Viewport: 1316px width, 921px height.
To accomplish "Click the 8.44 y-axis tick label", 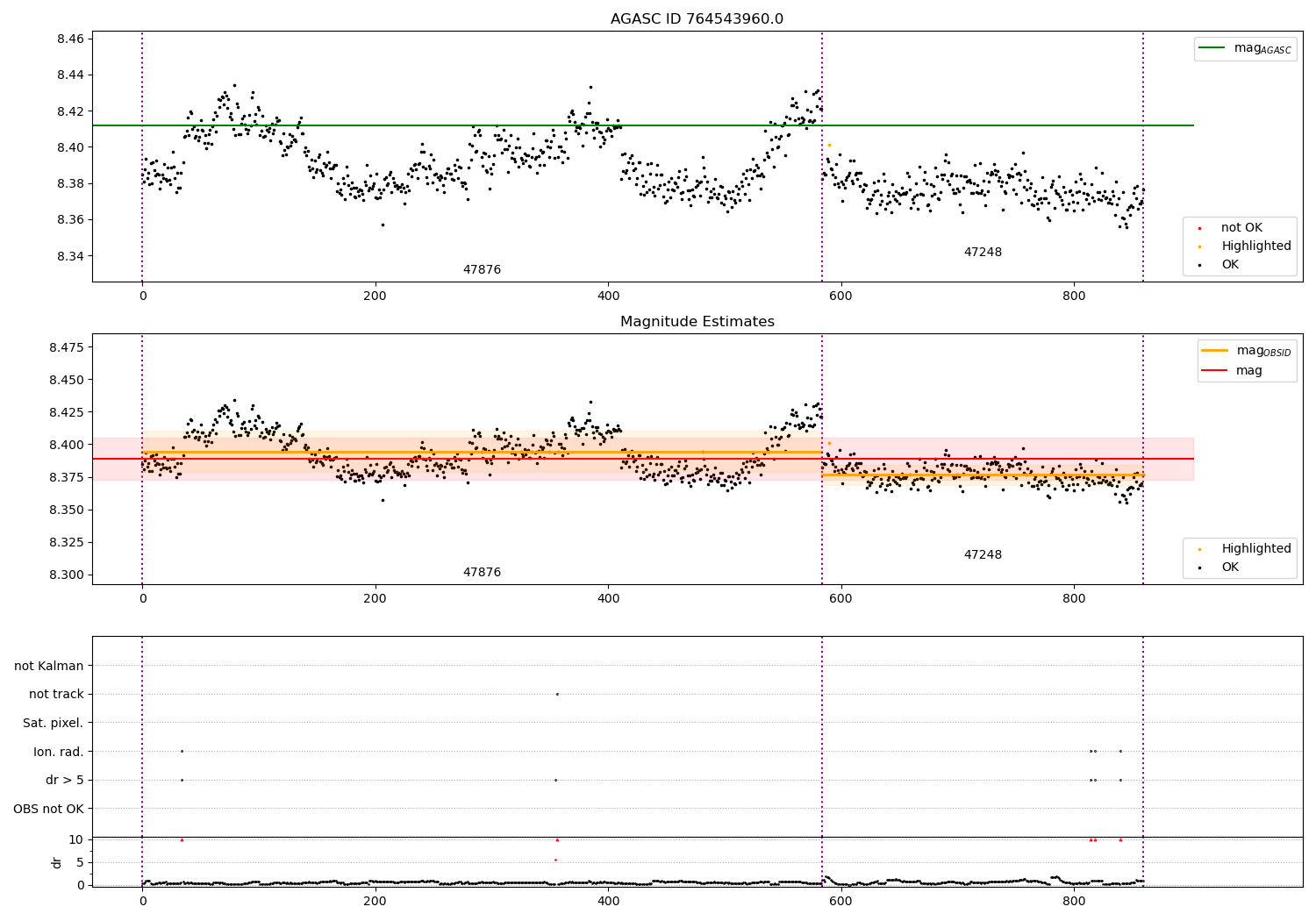I will click(x=70, y=75).
